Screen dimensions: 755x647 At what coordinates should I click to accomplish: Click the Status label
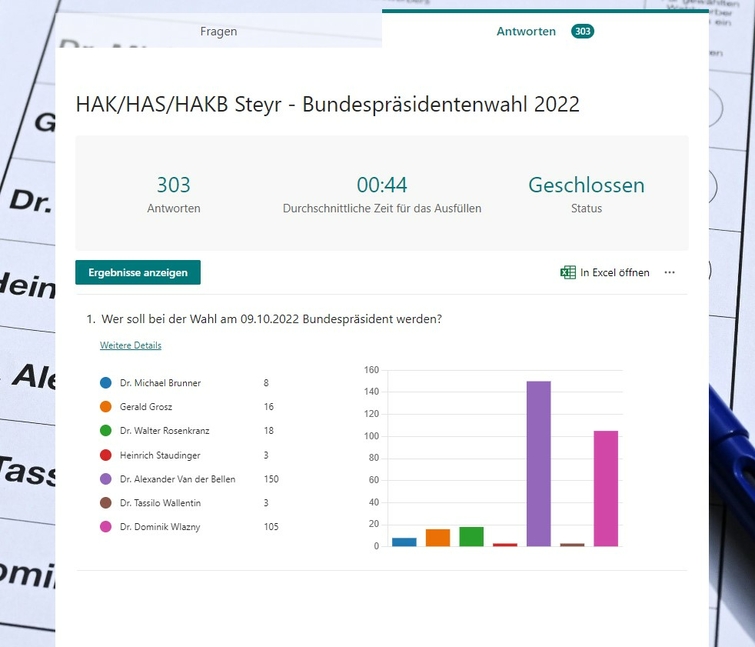point(586,208)
